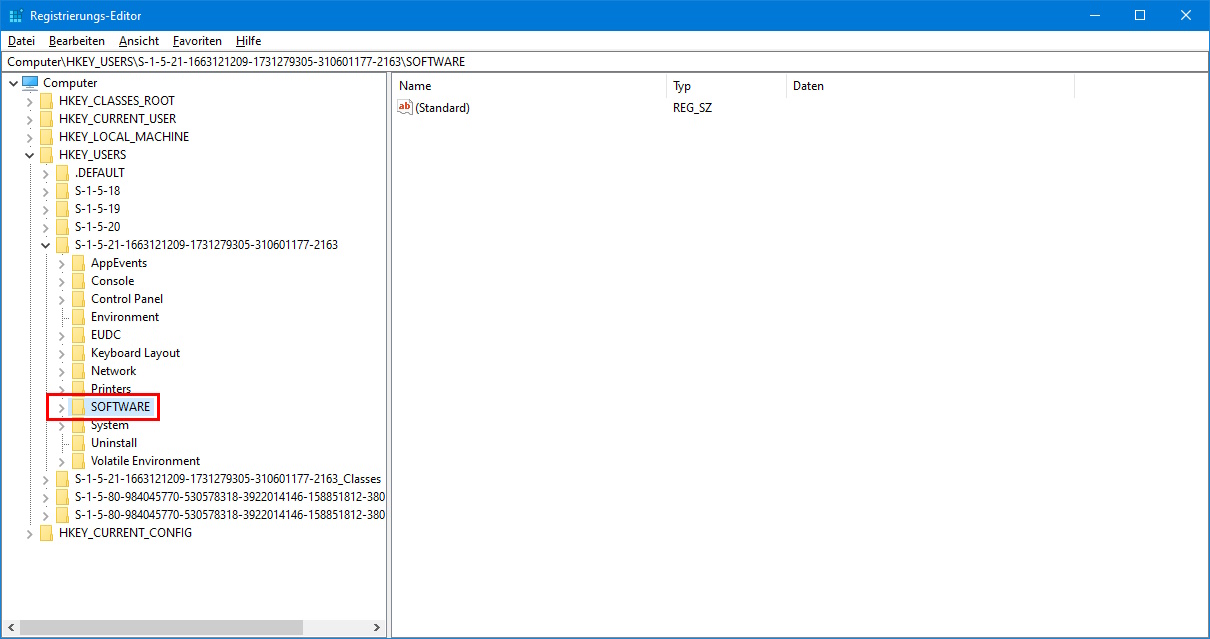Collapse the HKEY_USERS branch
The image size is (1210, 639).
(30, 155)
